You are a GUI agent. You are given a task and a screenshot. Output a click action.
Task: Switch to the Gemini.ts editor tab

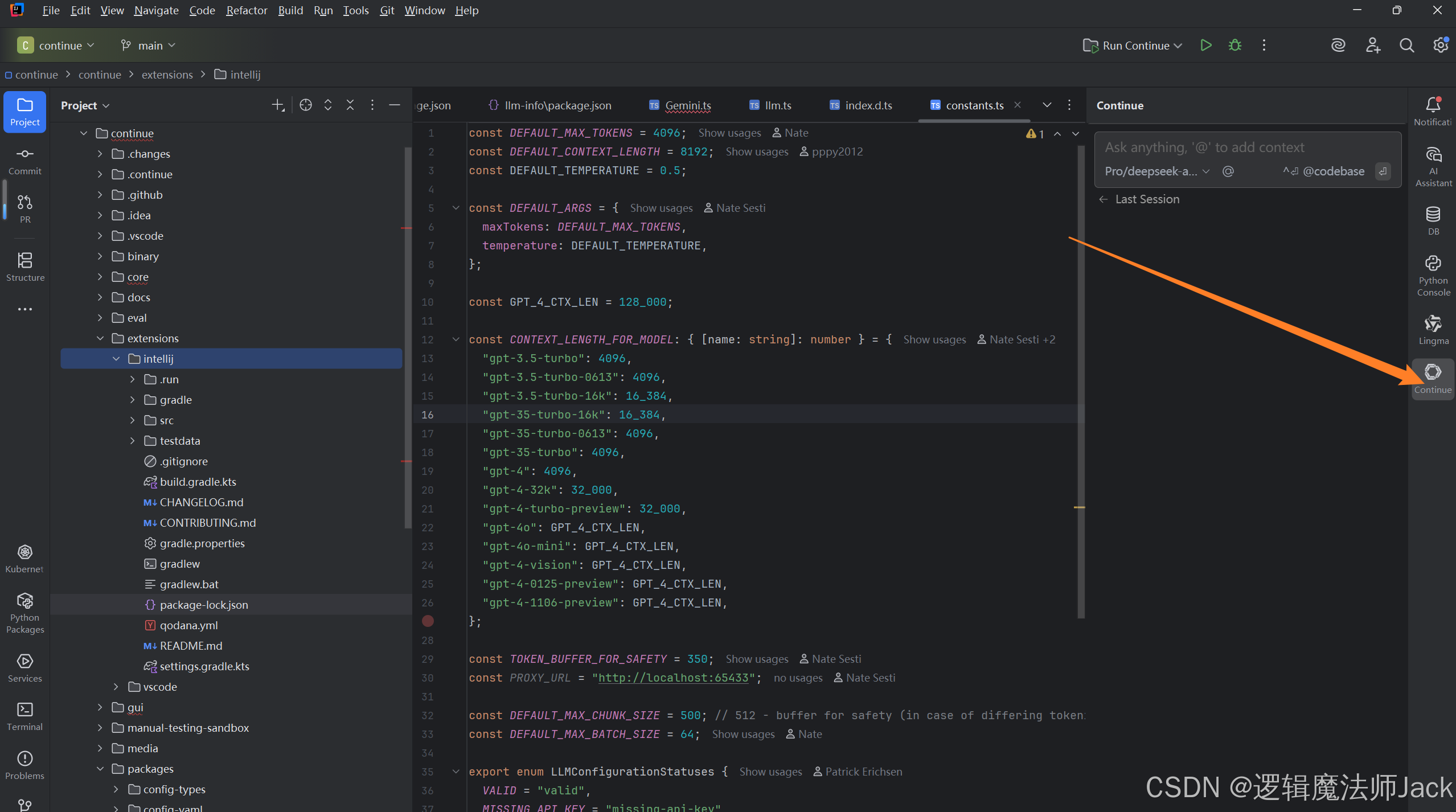(687, 105)
